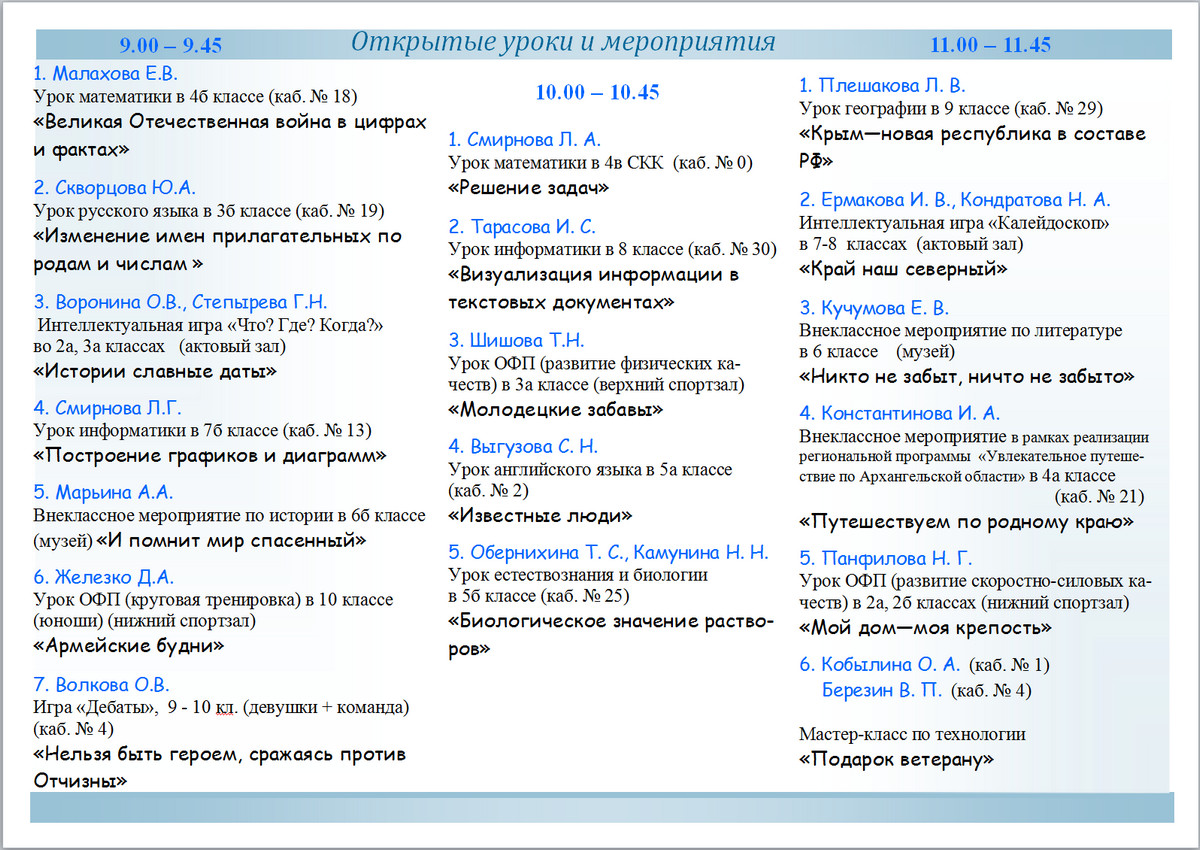Click the name '2. Скворцова Ю.А.'
This screenshot has width=1200, height=850.
[115, 187]
